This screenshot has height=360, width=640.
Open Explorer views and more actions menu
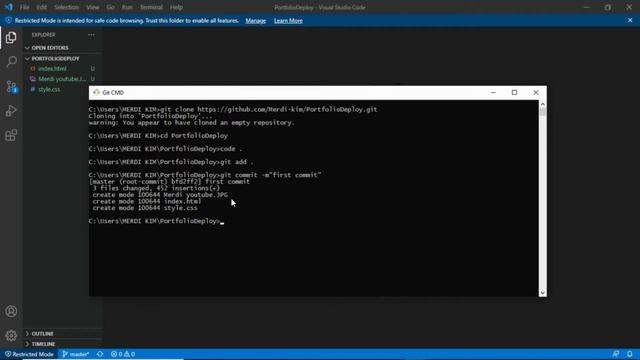tap(91, 35)
